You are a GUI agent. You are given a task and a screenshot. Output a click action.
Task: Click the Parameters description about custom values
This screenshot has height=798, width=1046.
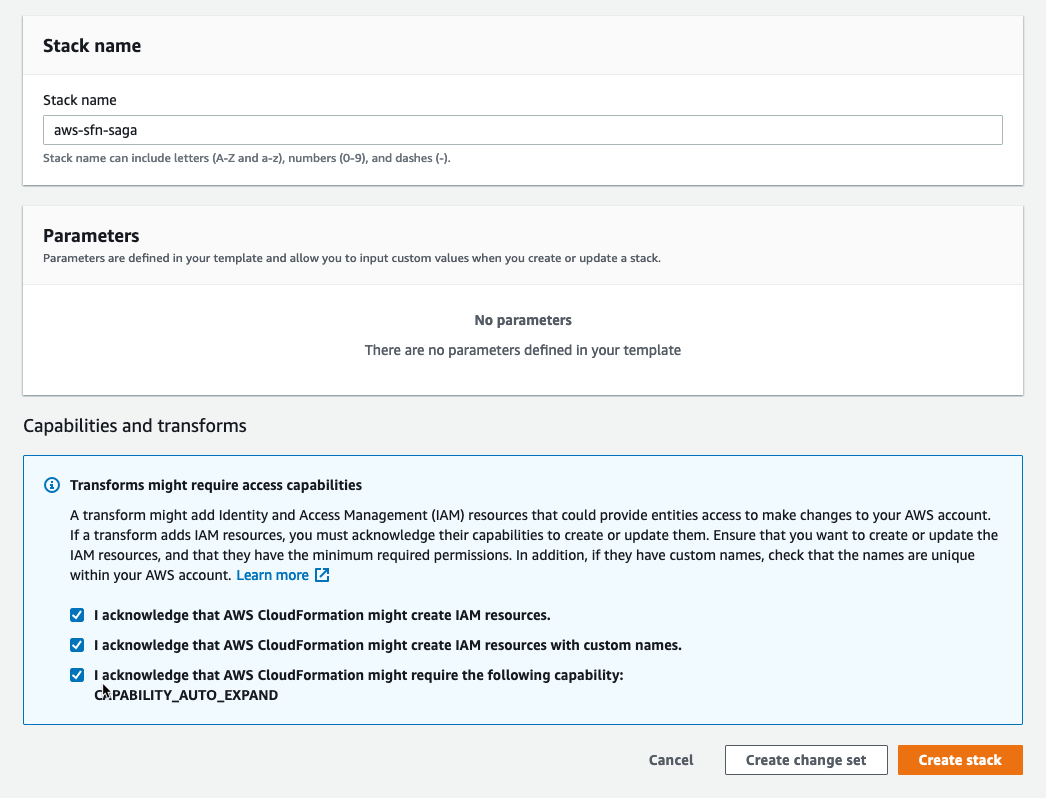click(x=352, y=258)
